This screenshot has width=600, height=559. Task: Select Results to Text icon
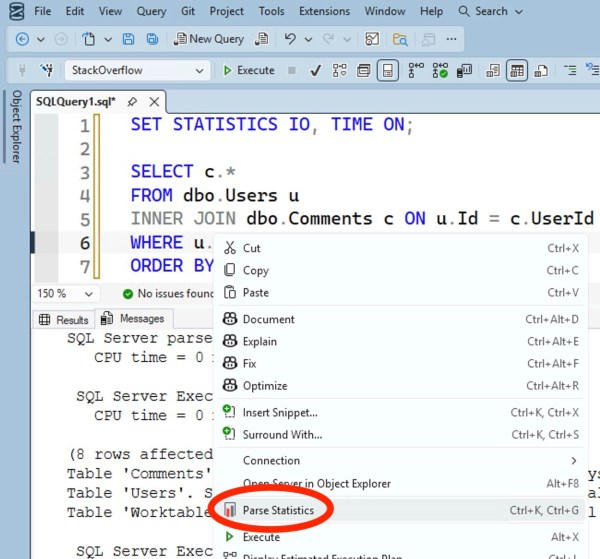492,70
